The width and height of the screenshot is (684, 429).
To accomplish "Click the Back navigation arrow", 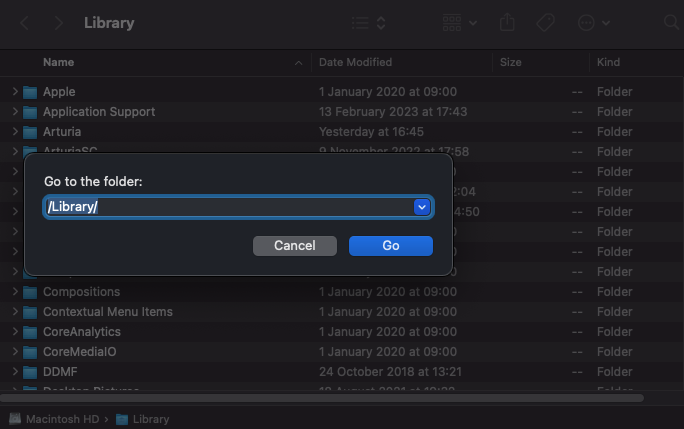I will (25, 22).
